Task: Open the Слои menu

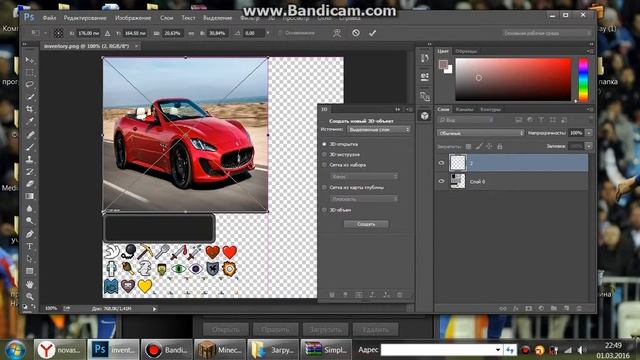Action: point(167,18)
